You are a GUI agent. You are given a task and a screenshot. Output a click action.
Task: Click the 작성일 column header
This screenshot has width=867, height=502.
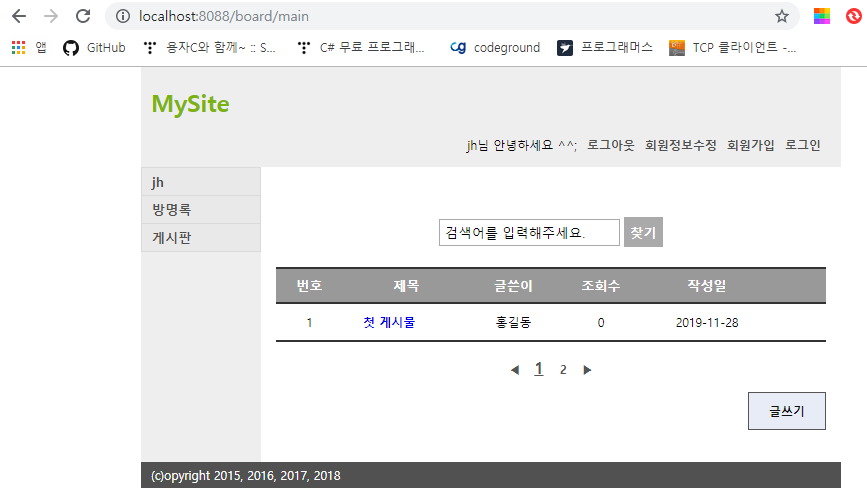pos(707,285)
